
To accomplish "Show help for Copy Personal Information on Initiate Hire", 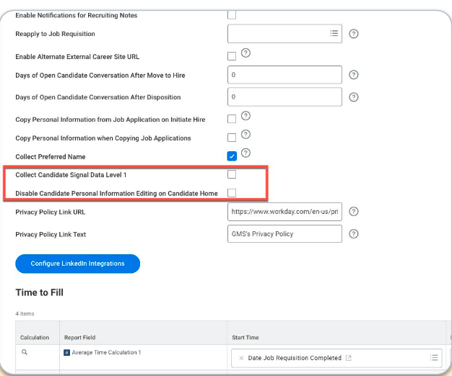I will 246,116.
